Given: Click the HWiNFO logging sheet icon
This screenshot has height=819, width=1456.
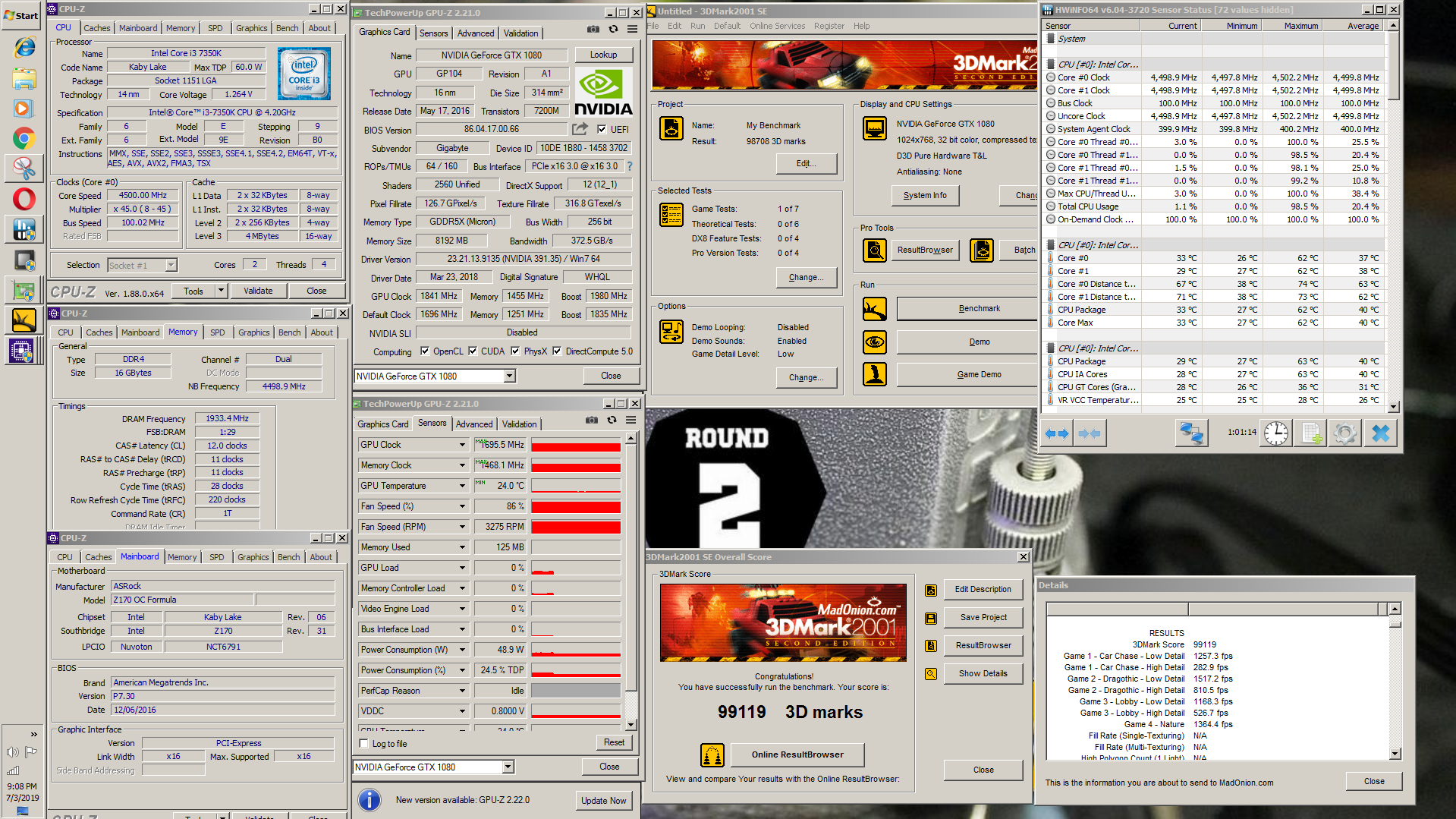Looking at the screenshot, I should tap(1310, 433).
